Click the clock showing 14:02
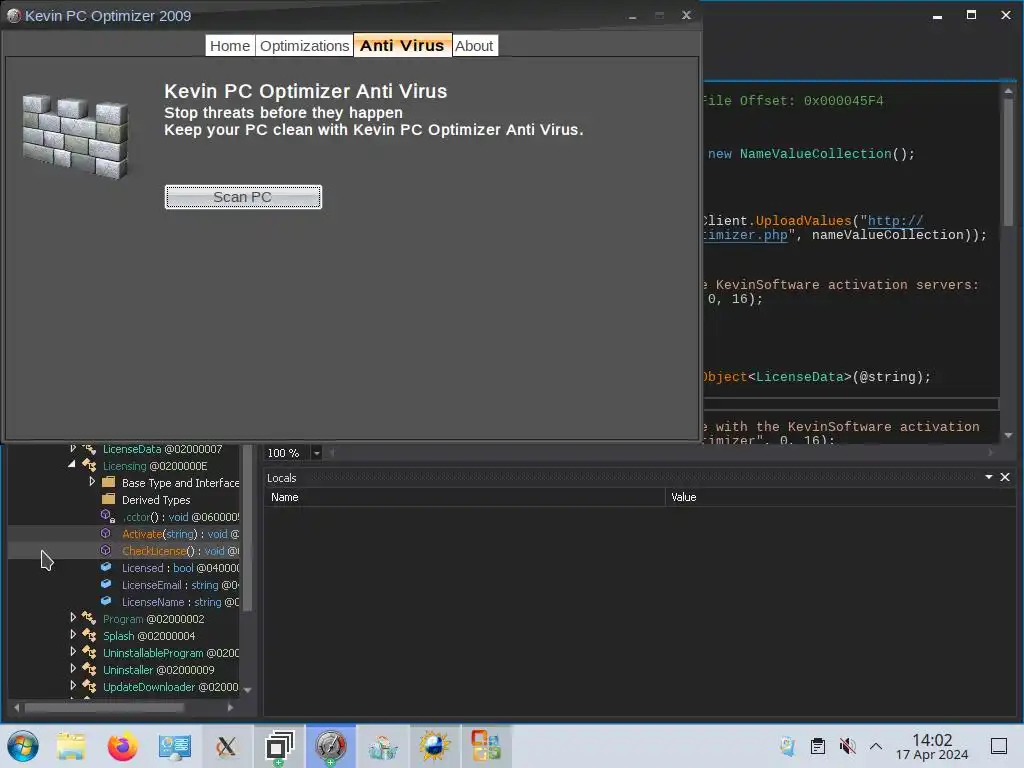 tap(932, 739)
